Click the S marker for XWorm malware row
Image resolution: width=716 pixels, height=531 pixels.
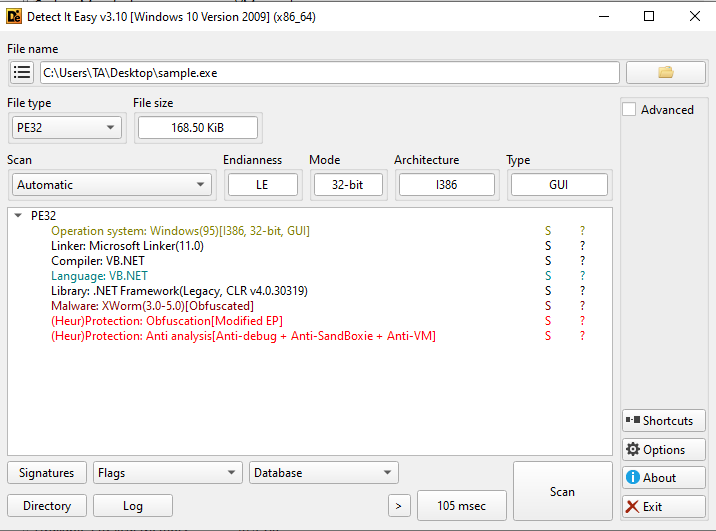tap(548, 306)
